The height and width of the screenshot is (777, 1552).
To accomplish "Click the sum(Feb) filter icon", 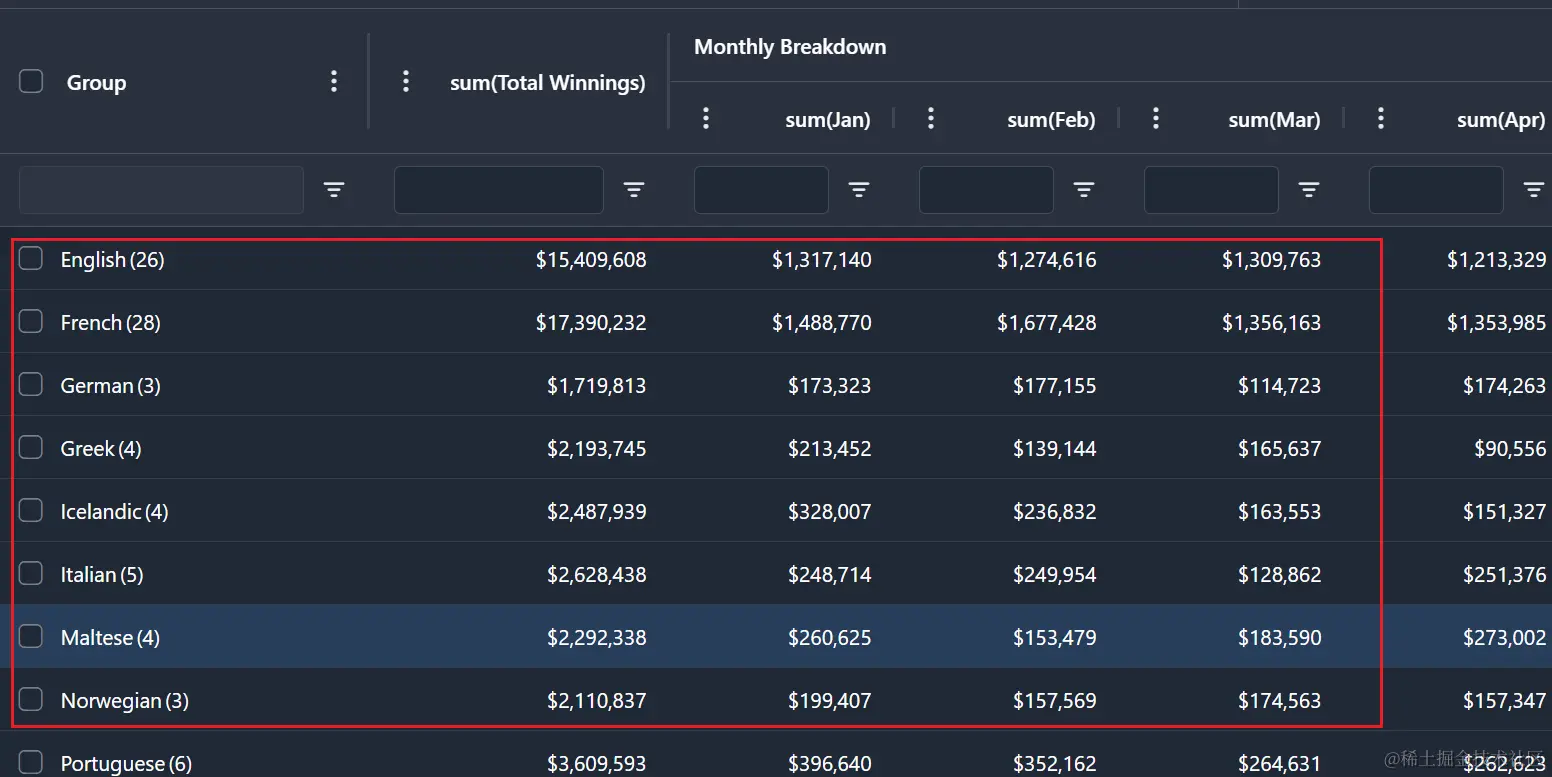I will [x=1084, y=189].
